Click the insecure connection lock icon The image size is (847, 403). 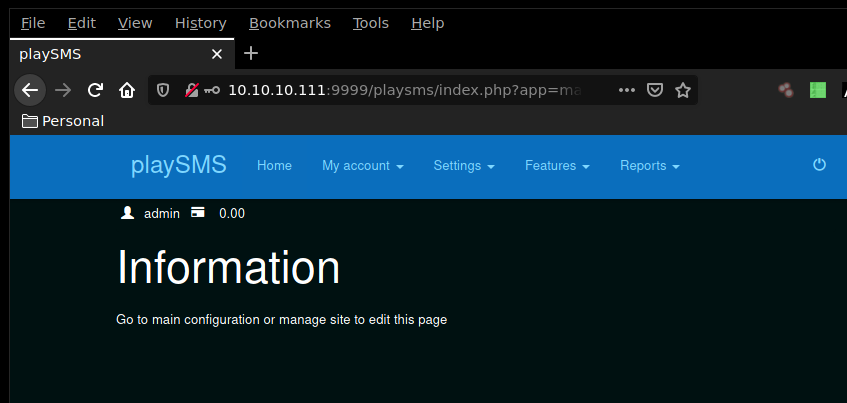192,90
